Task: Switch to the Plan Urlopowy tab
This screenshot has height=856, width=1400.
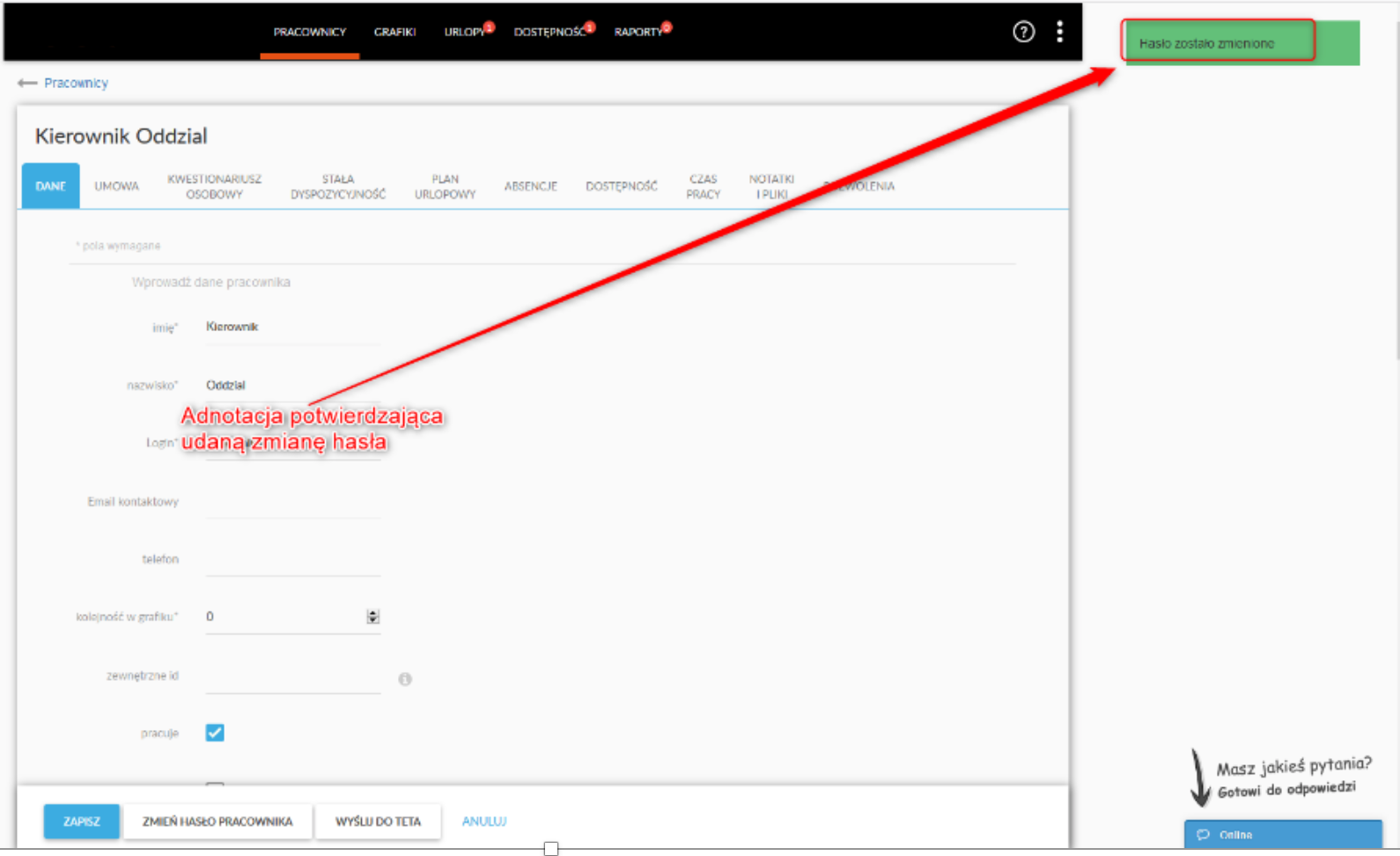Action: (x=445, y=186)
